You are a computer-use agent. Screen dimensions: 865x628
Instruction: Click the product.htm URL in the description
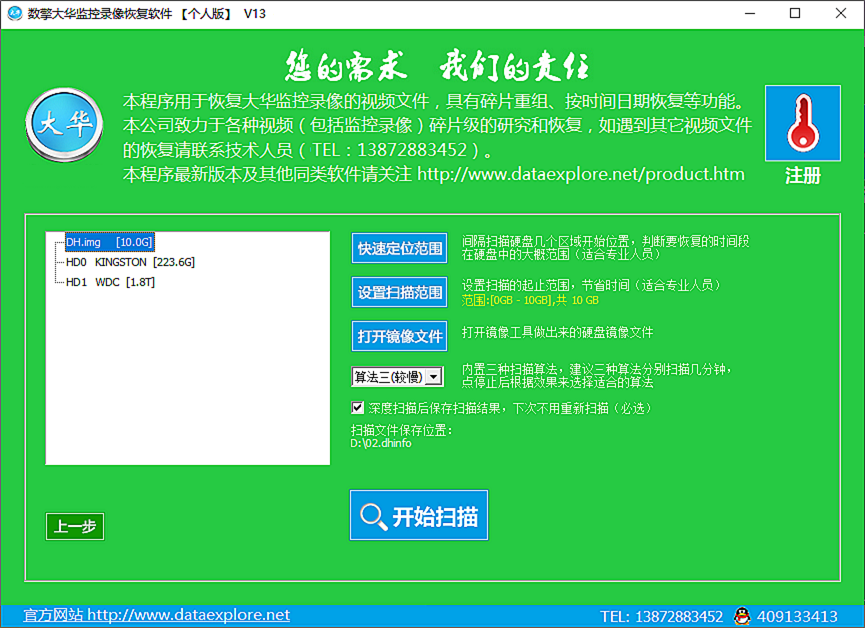[x=581, y=174]
